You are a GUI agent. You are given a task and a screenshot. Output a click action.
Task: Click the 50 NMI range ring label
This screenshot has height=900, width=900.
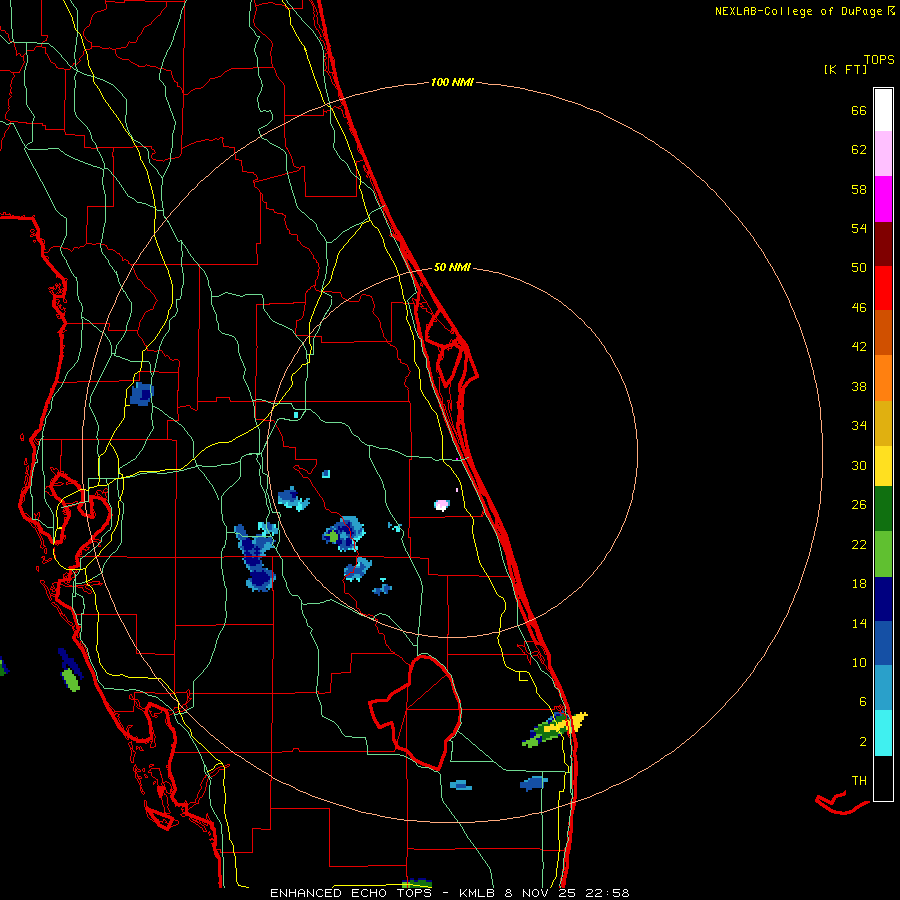[x=452, y=267]
